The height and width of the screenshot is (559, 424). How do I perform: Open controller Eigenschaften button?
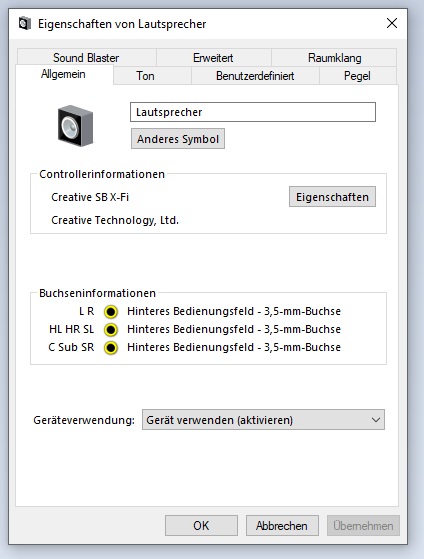tap(332, 196)
